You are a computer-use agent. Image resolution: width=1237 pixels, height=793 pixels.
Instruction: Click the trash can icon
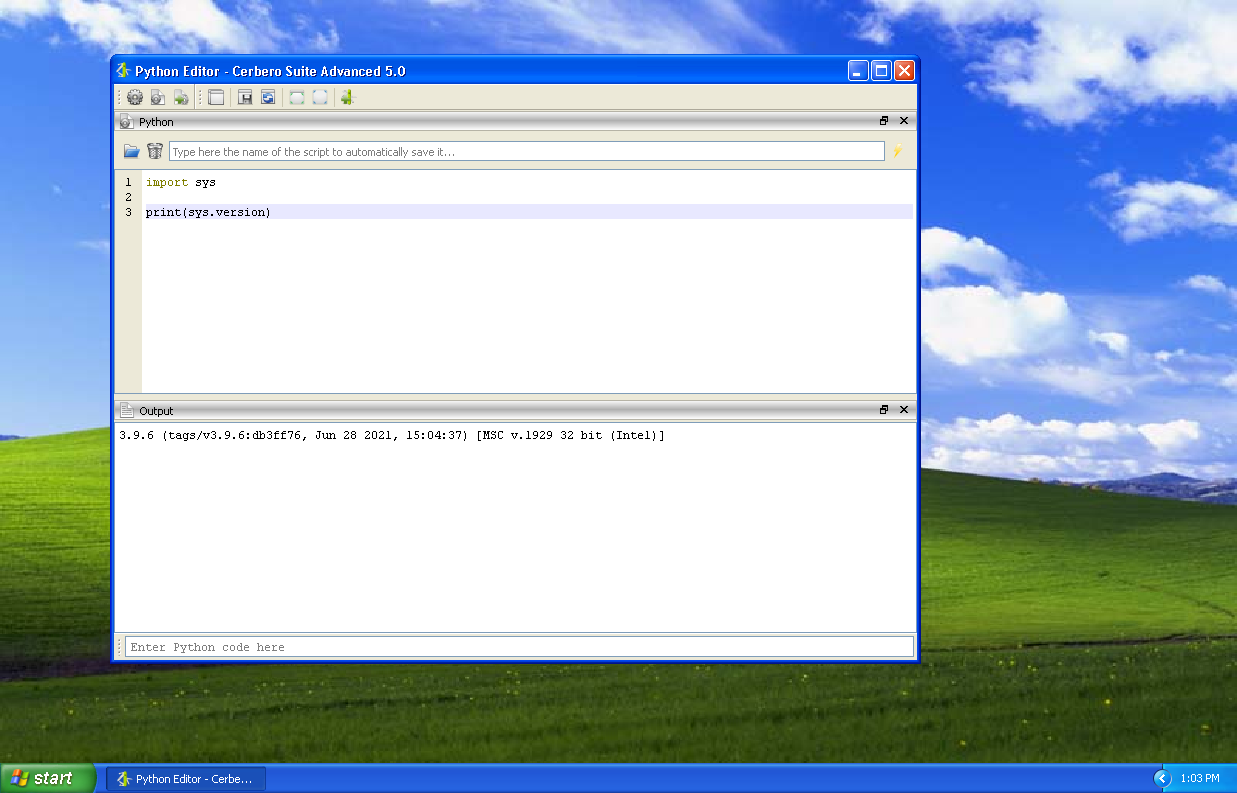pyautogui.click(x=155, y=151)
